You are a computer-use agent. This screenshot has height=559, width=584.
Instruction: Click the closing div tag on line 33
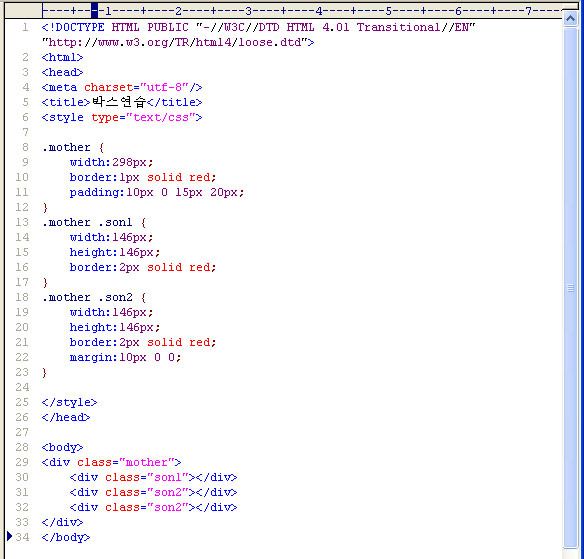coord(62,522)
